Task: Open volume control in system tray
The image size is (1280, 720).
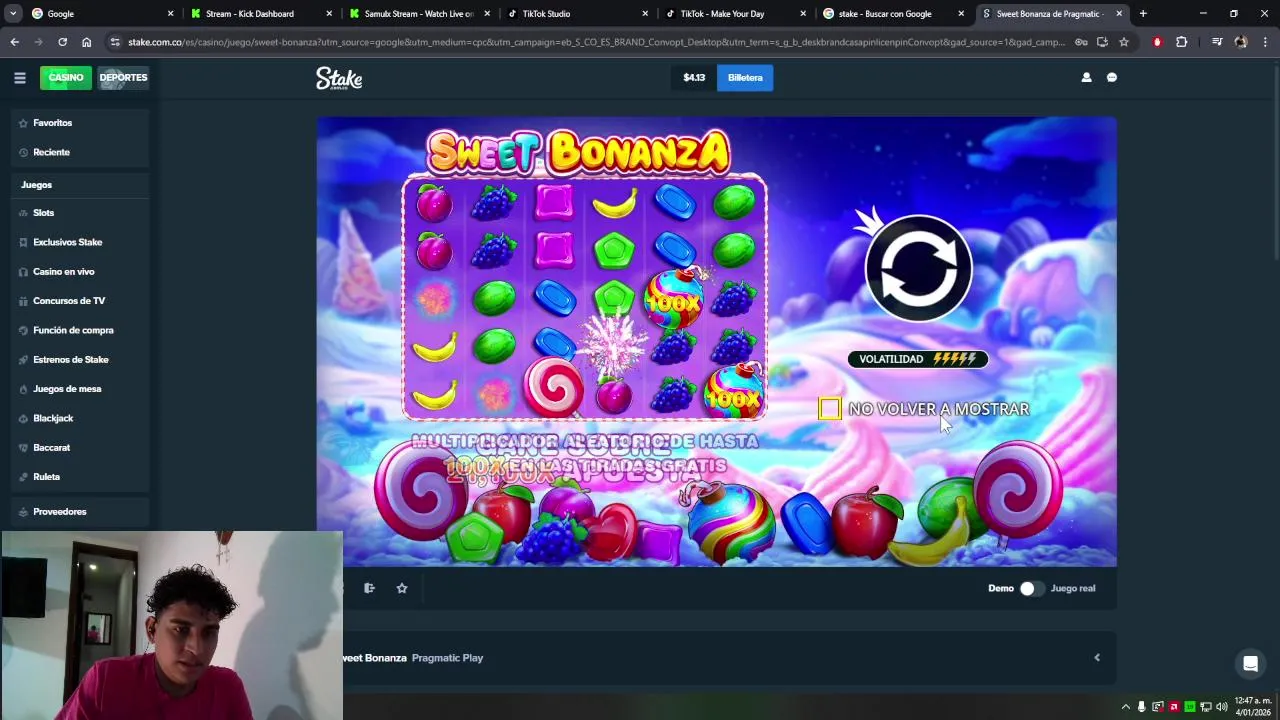Action: (1222, 707)
